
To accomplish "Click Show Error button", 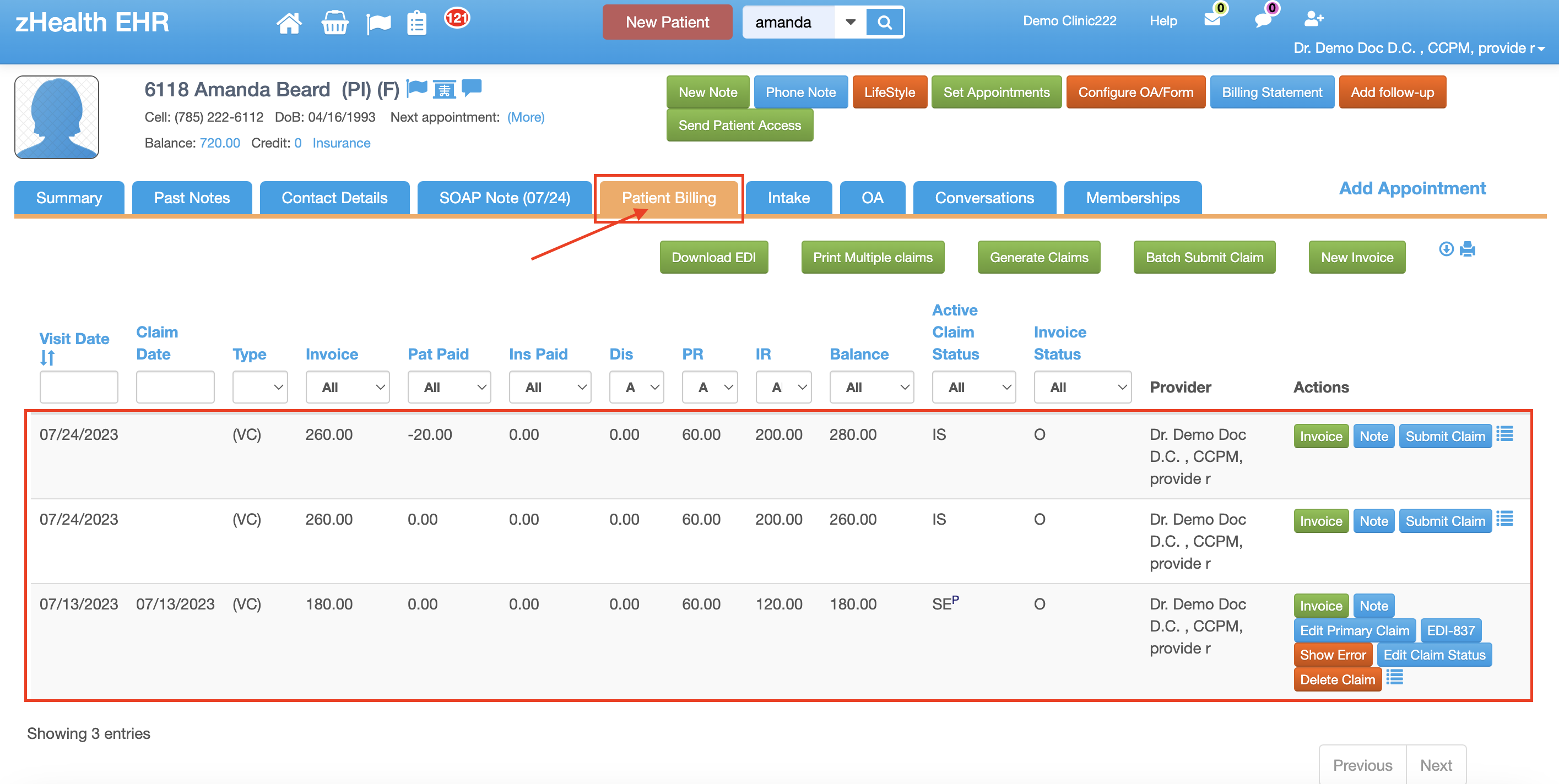I will point(1333,655).
